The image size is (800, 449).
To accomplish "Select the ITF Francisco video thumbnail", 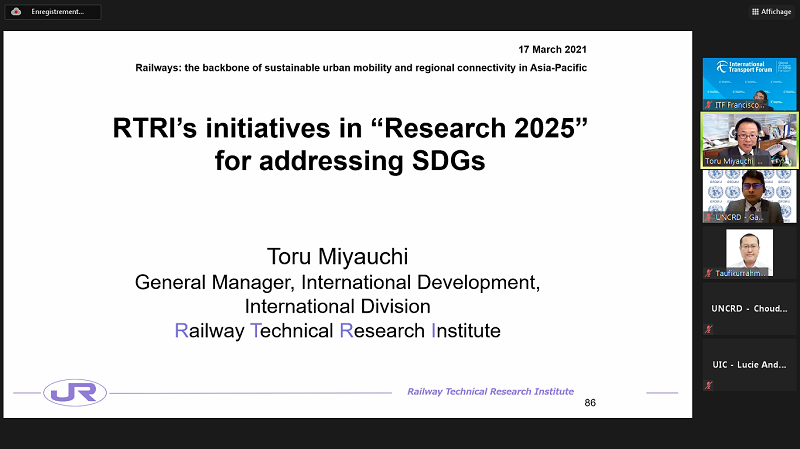I will (x=749, y=84).
